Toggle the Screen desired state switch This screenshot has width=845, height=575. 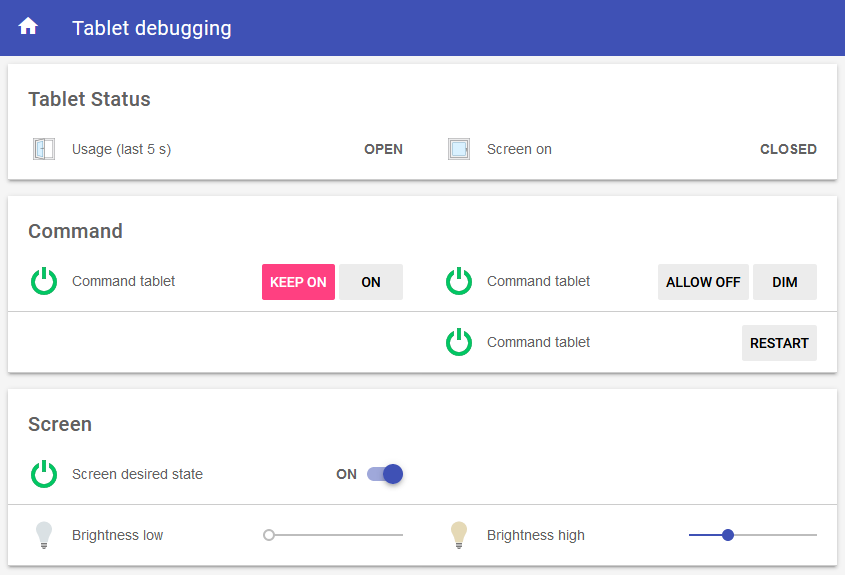click(x=385, y=474)
